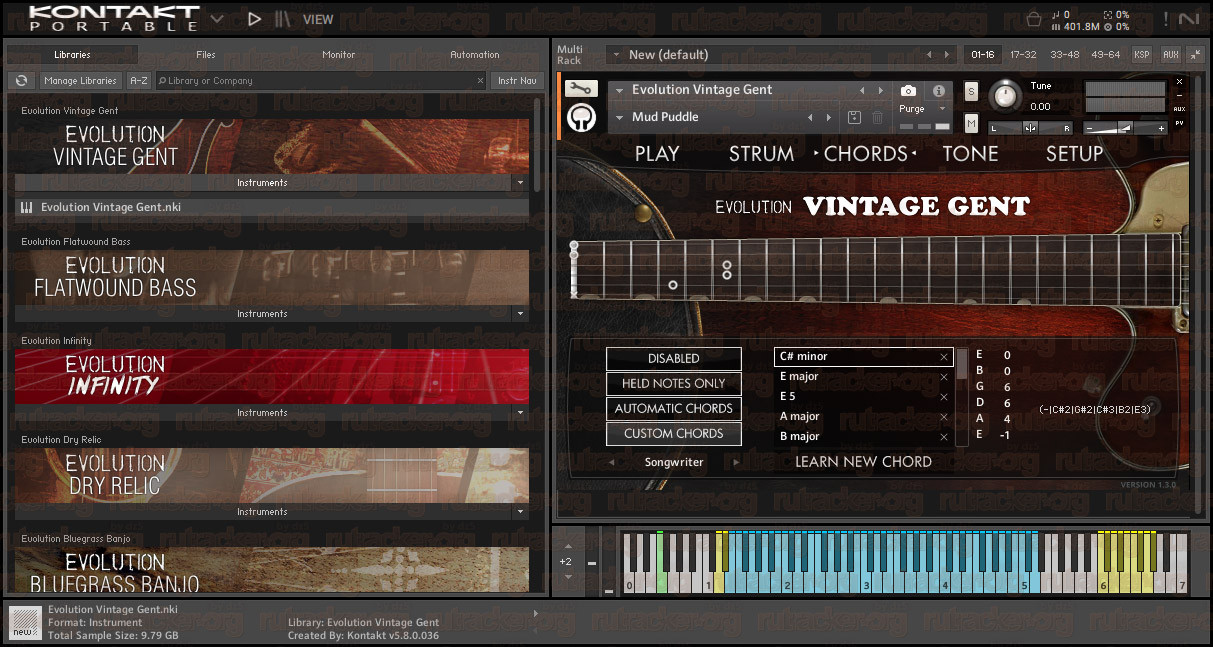Expand Evolution Flatwound Bass Instruments dropdown
This screenshot has height=647, width=1213.
pyautogui.click(x=519, y=314)
